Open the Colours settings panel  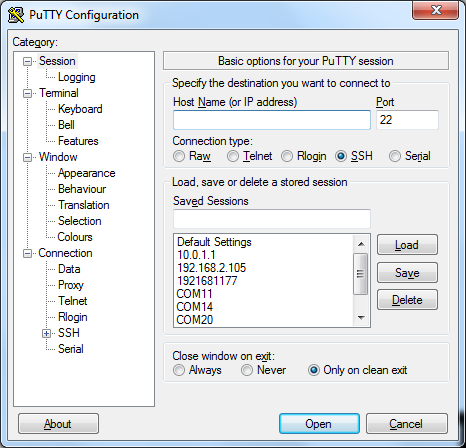tap(75, 237)
